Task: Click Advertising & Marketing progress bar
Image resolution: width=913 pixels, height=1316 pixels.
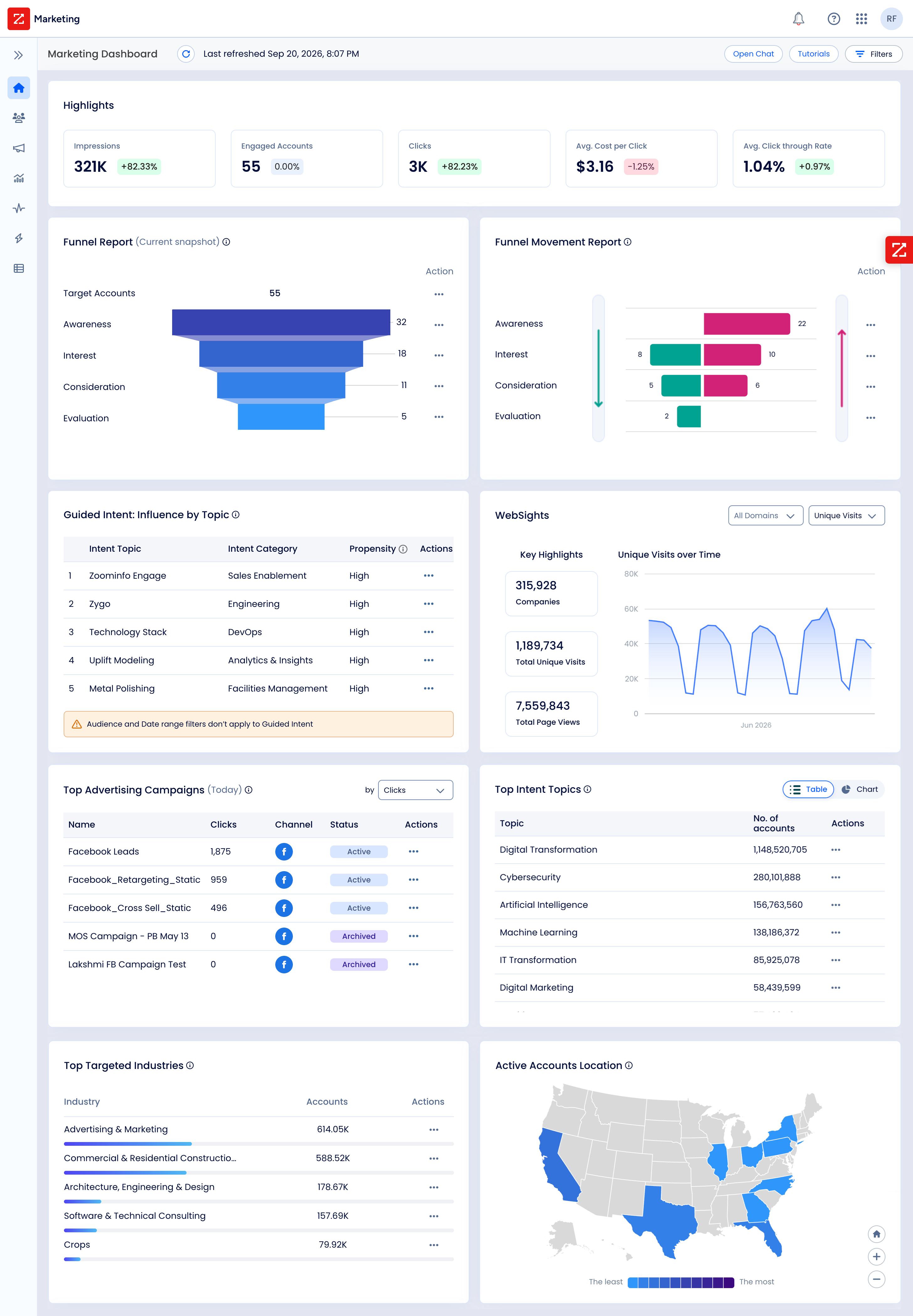Action: 259,1144
